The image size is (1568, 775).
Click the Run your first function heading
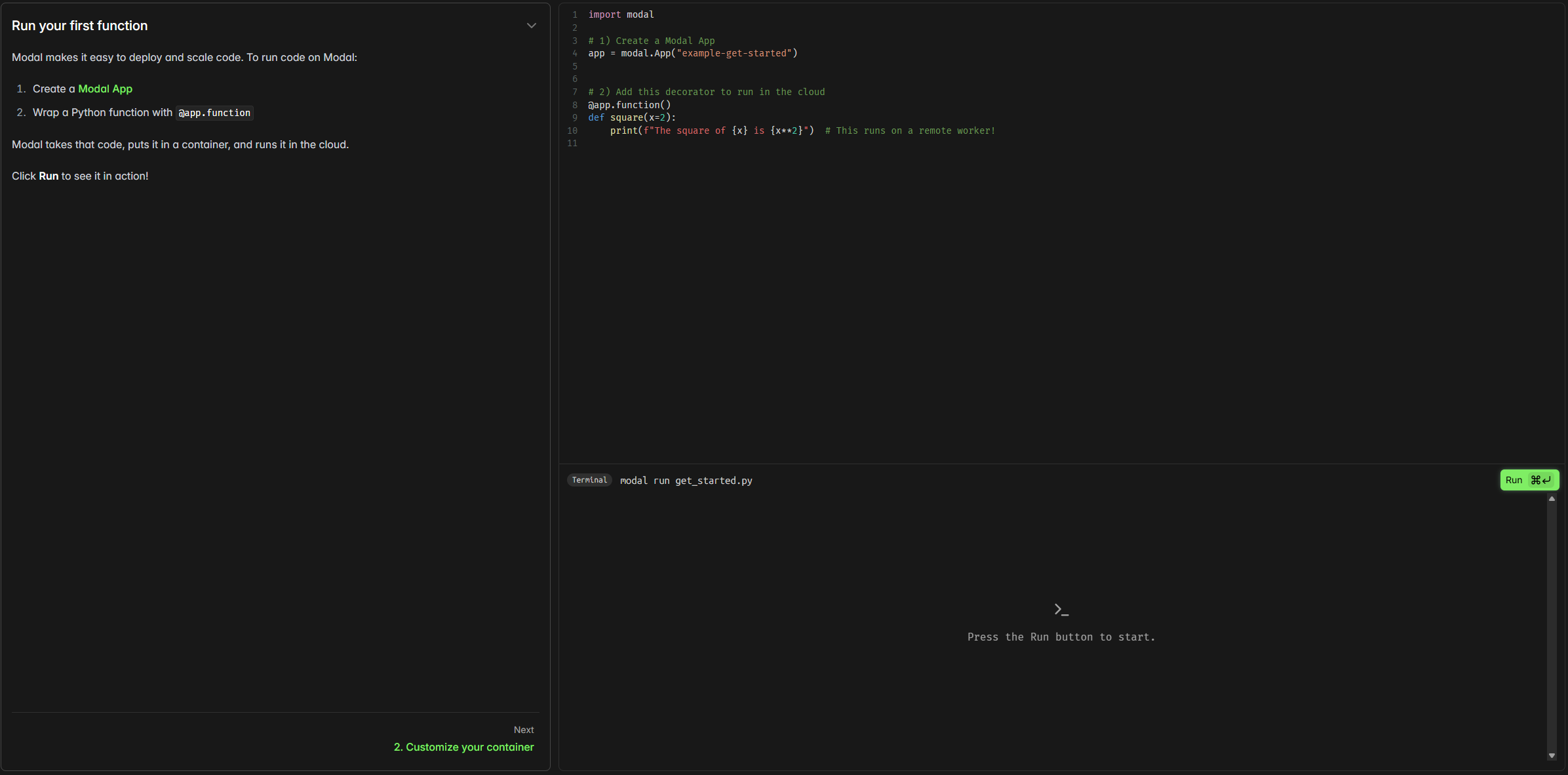click(79, 26)
